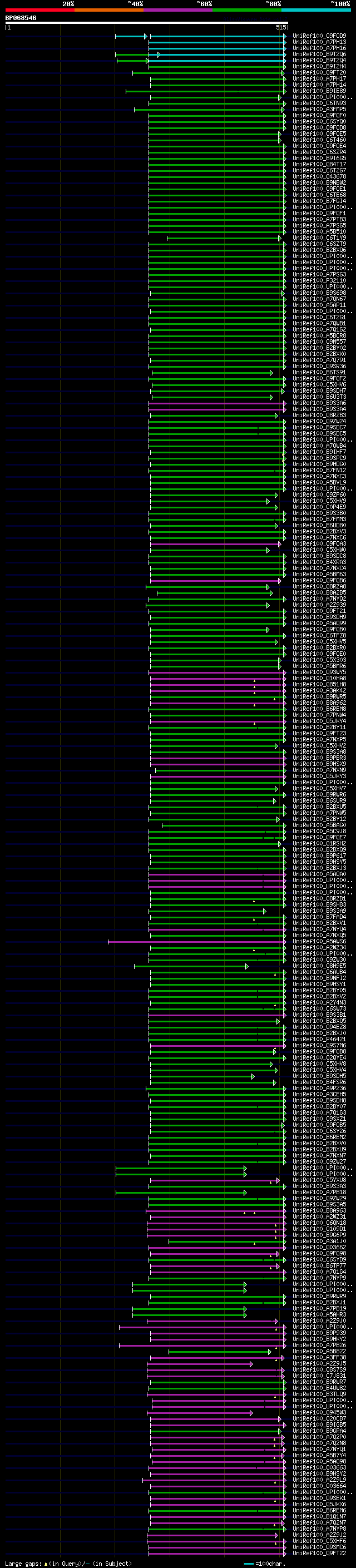Select the UniRef100_C5YXU8 label
Screen dimensions: 356x1568
[x=319, y=1180]
